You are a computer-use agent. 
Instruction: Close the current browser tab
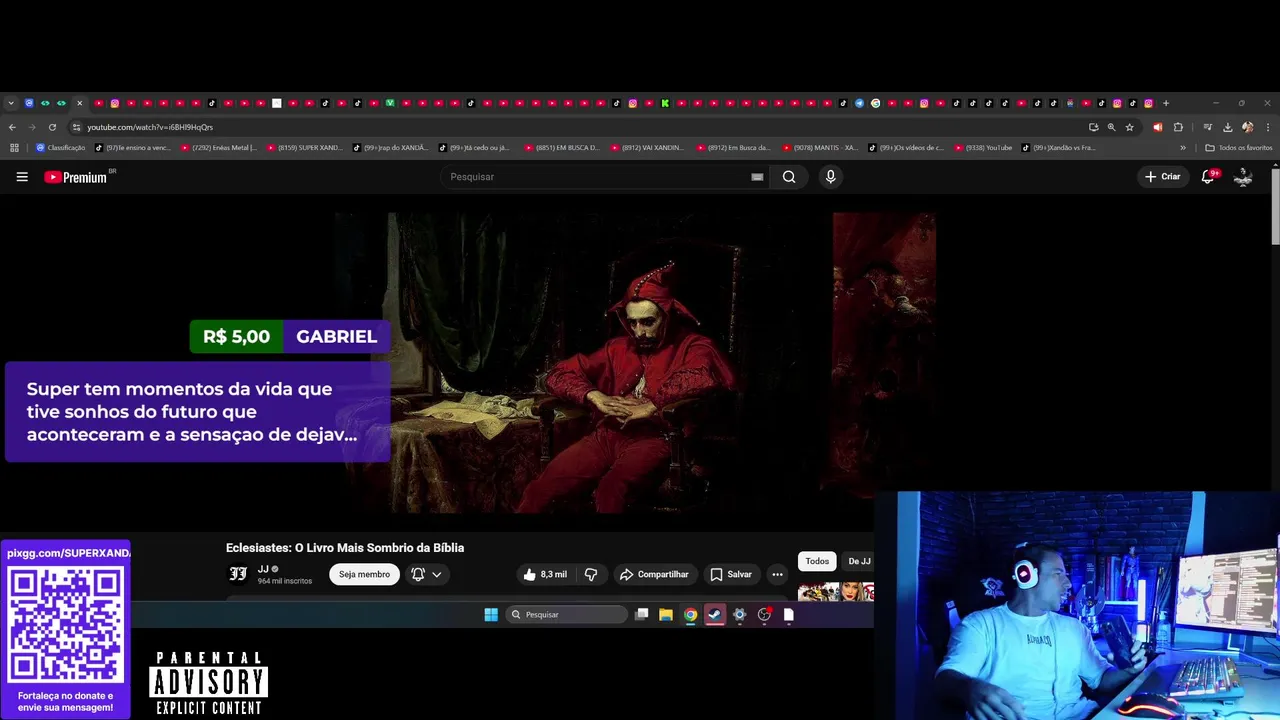click(79, 103)
